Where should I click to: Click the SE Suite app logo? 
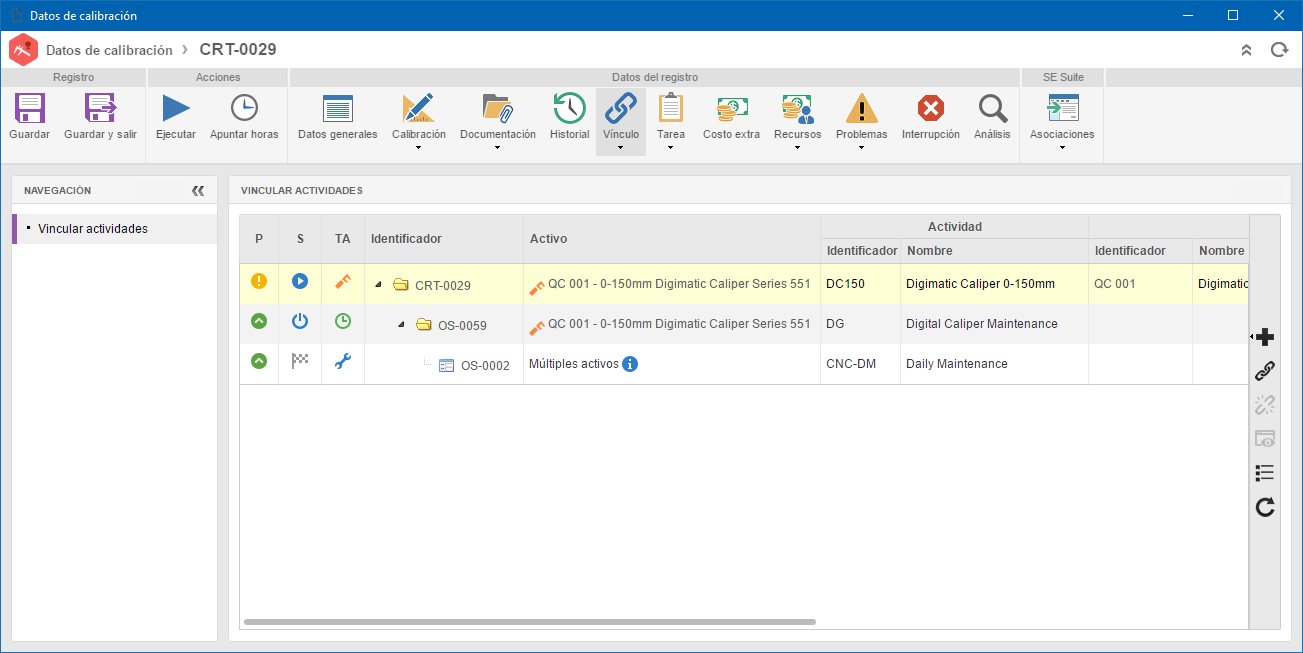pyautogui.click(x=23, y=49)
